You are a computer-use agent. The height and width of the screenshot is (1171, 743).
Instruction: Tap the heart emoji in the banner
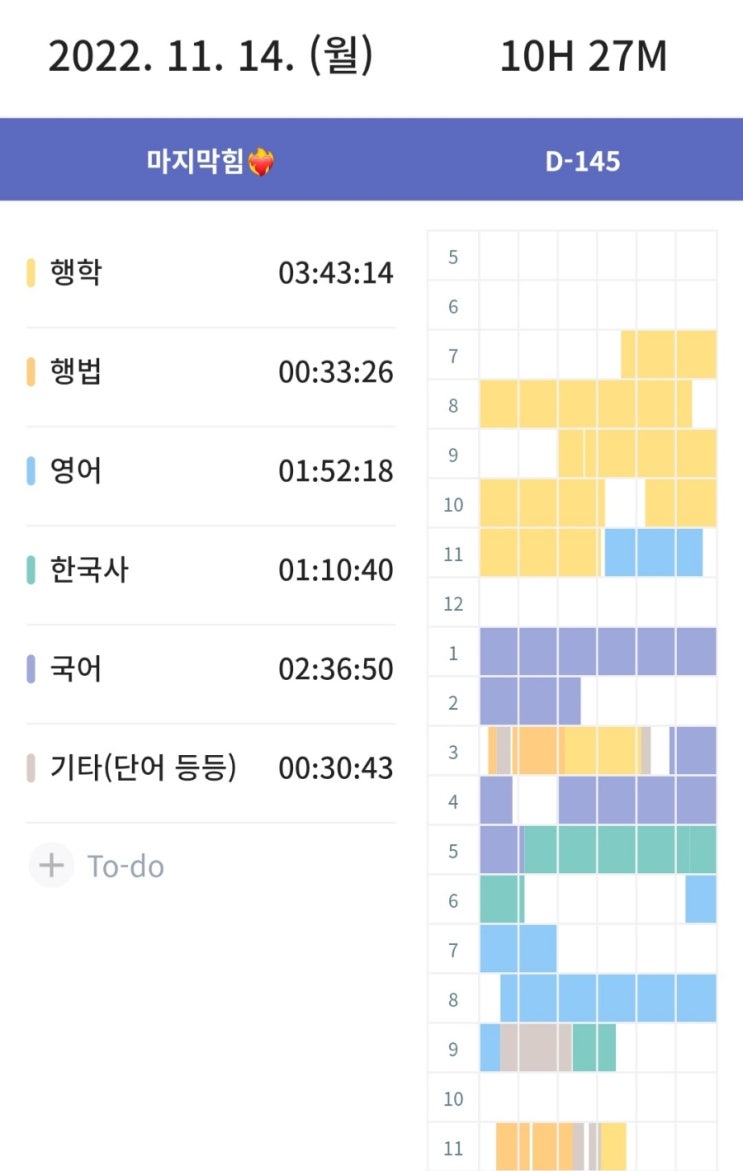tap(260, 162)
